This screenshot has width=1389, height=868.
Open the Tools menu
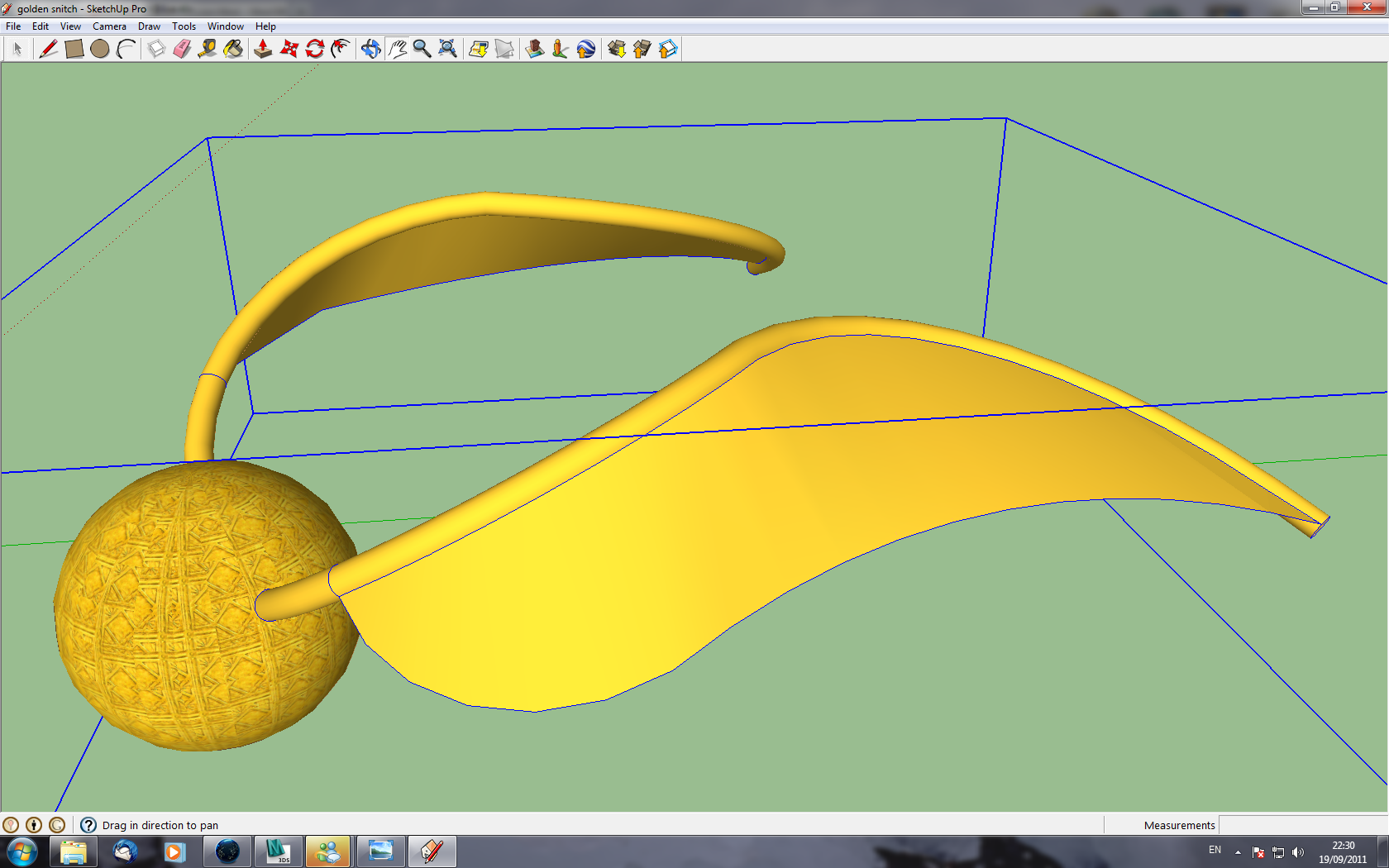tap(184, 26)
